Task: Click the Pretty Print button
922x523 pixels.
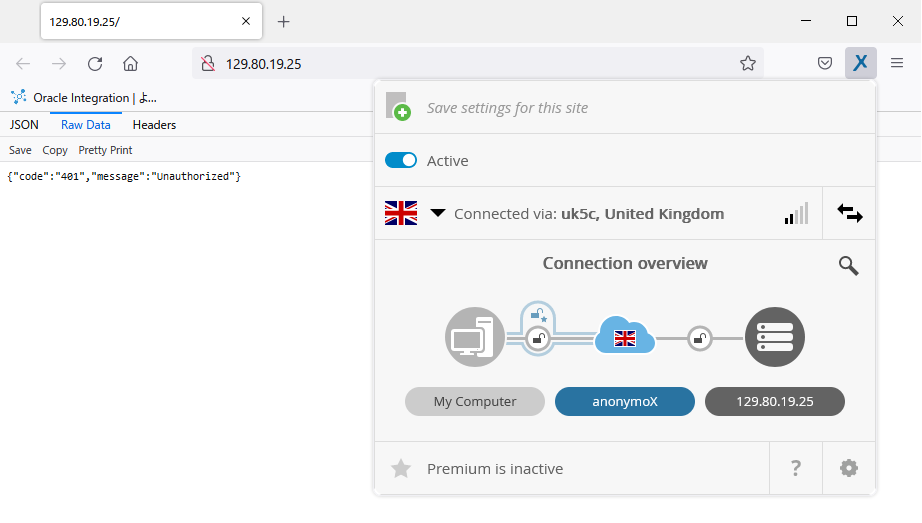Action: pos(105,150)
